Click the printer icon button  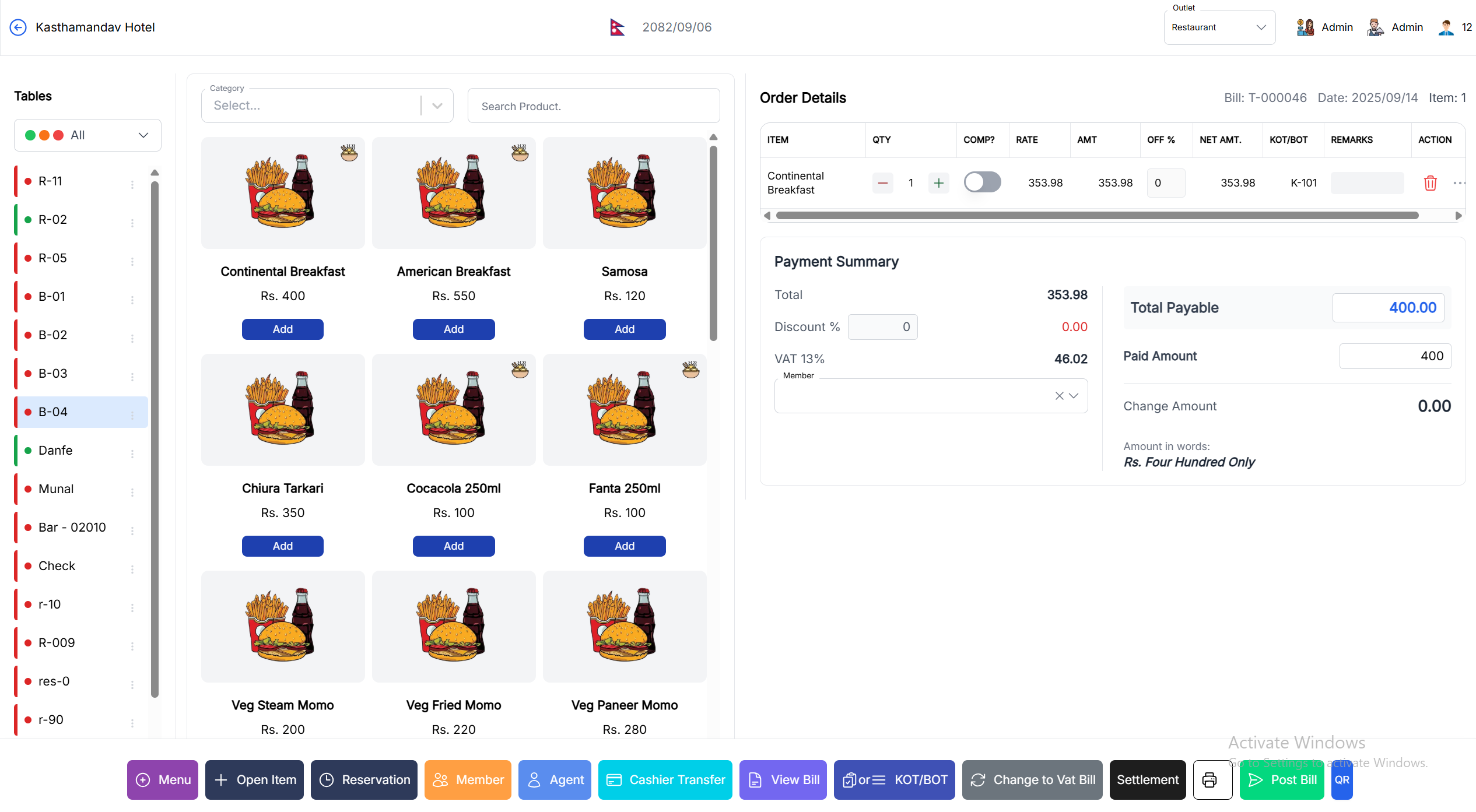(1212, 780)
